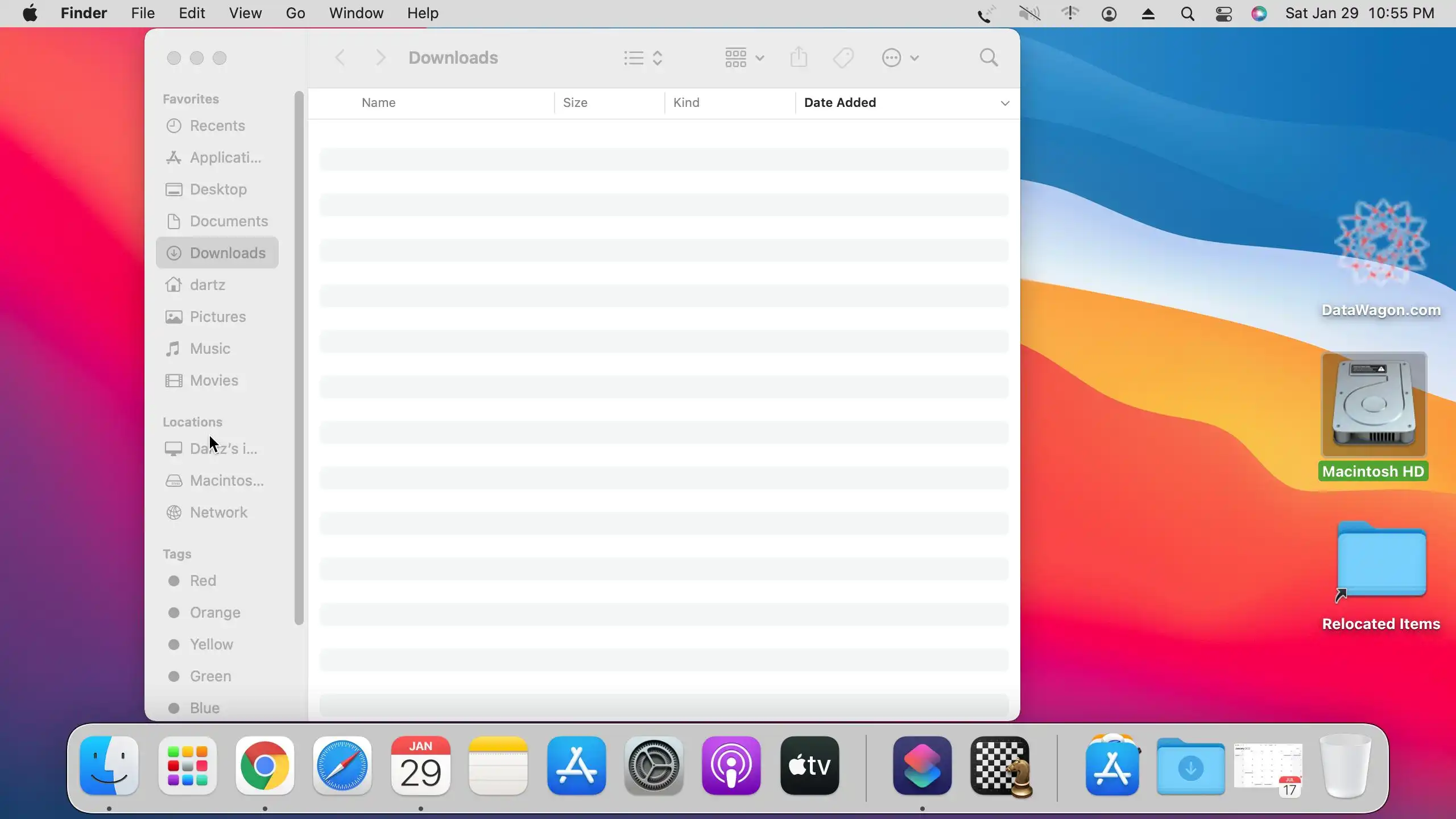Screen dimensions: 1456x819
Task: Click the Tags icon in Finder toolbar
Action: click(x=843, y=57)
